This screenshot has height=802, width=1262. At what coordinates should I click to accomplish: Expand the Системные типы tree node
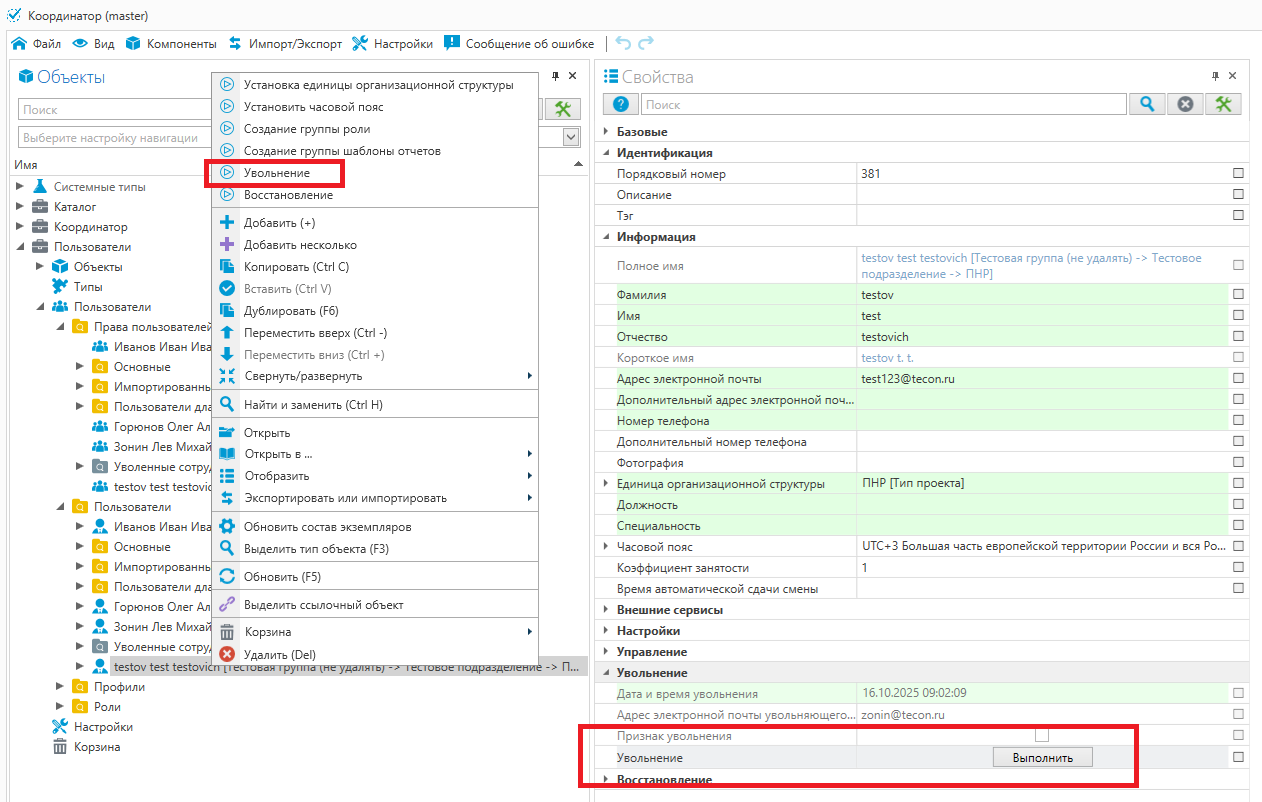pos(20,187)
